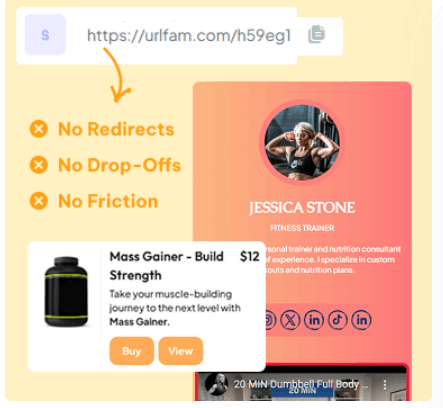Open the LinkedIn icon right of TikTok
Viewport: 443px width, 408px height.
click(x=361, y=320)
